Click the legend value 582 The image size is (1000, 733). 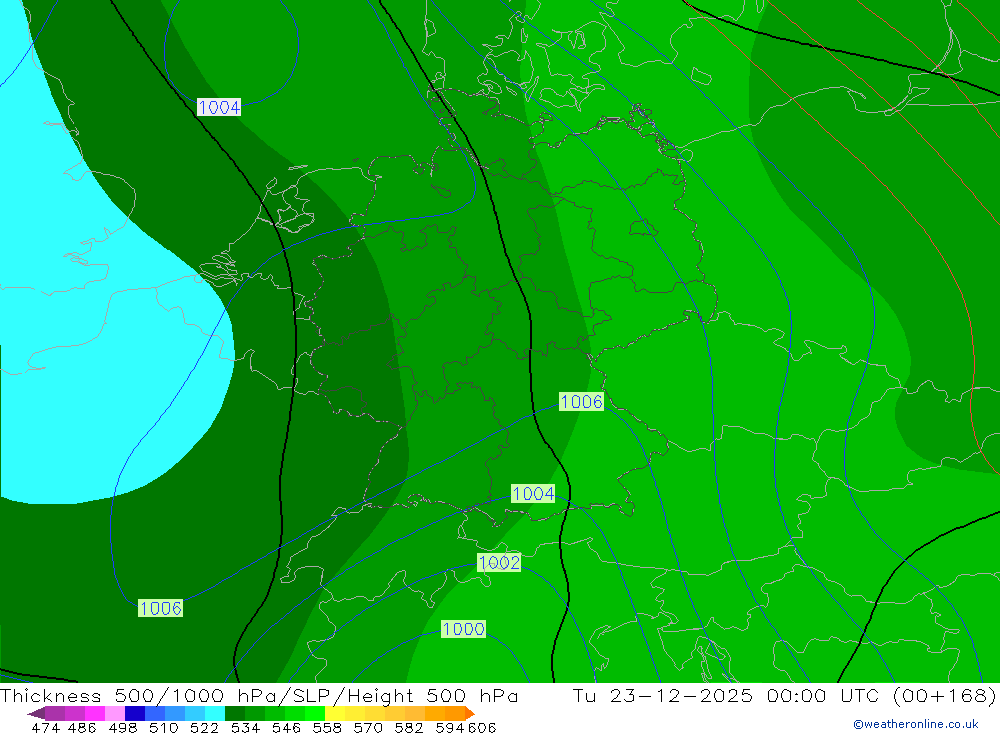pyautogui.click(x=409, y=727)
